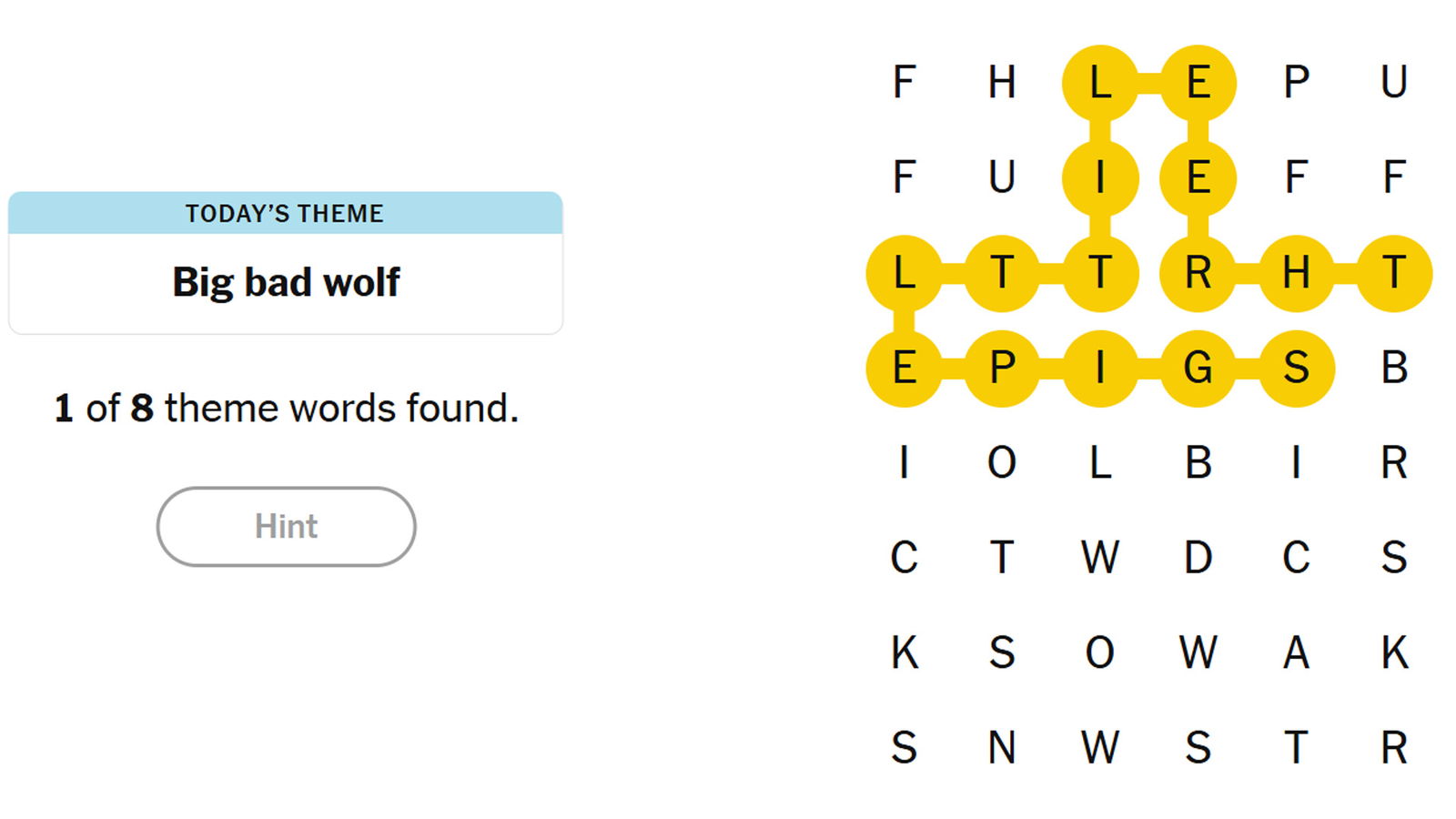1456x819 pixels.
Task: Tap the letter N in the grid
Action: coord(1002,748)
